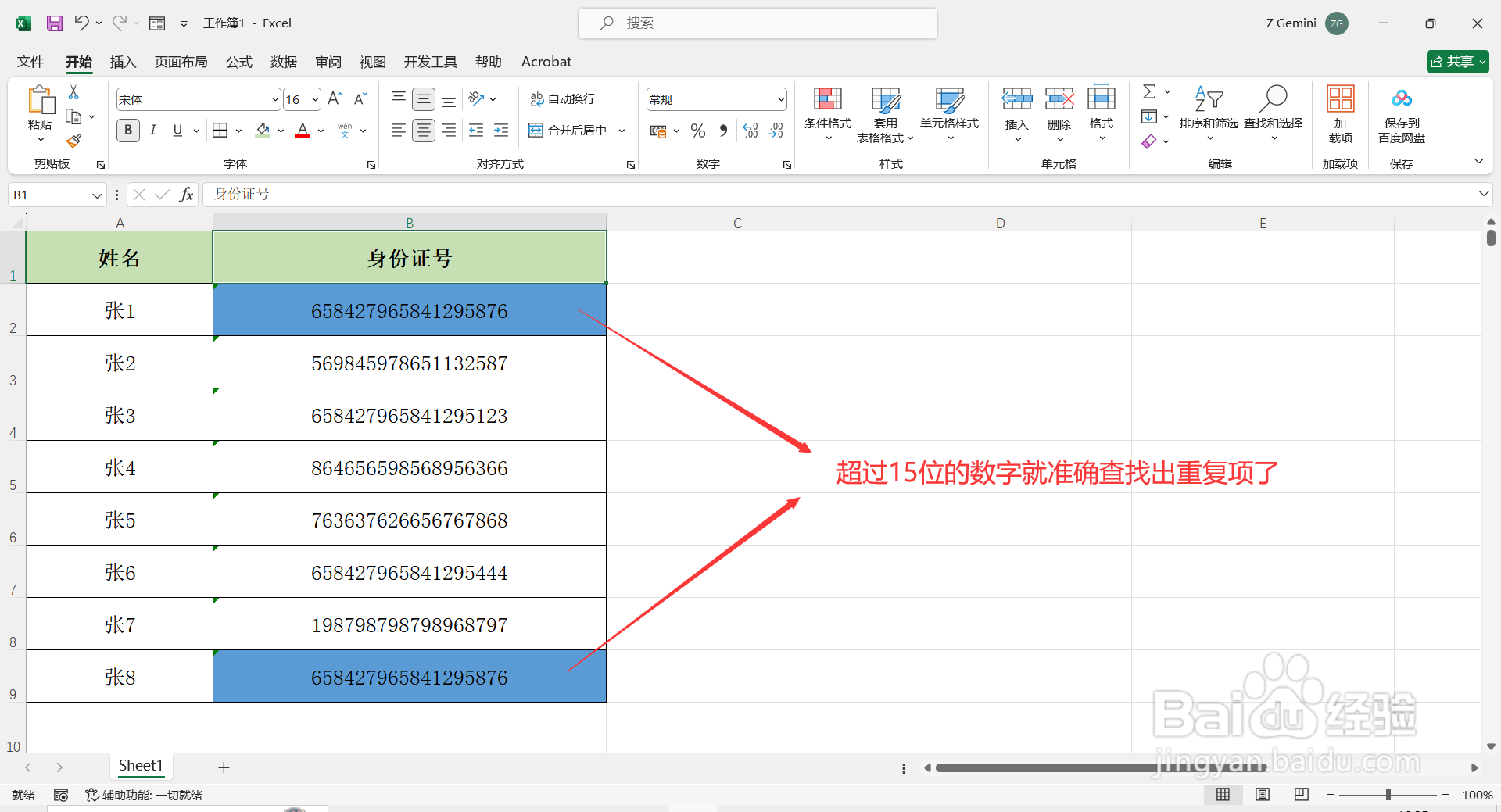Toggle bold formatting
Viewport: 1501px width, 812px height.
pyautogui.click(x=127, y=130)
